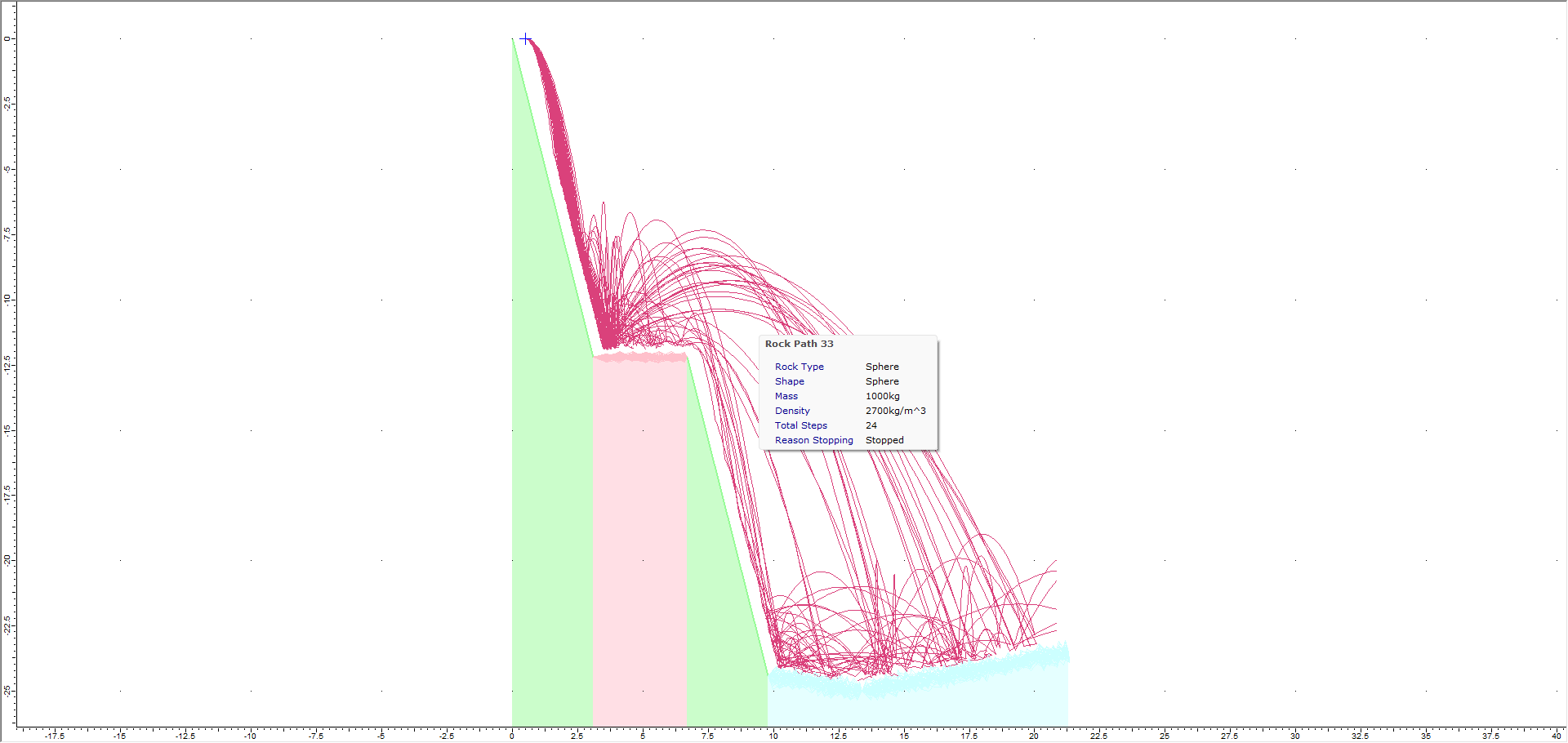Click the Rock Path 33 tooltip title

[x=799, y=344]
